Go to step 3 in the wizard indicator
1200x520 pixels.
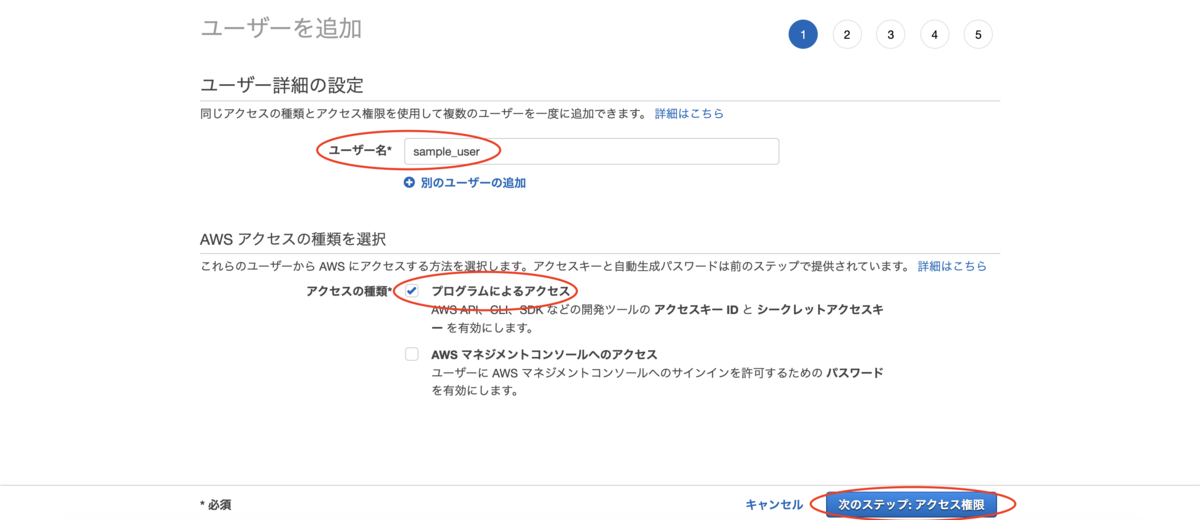pos(891,35)
